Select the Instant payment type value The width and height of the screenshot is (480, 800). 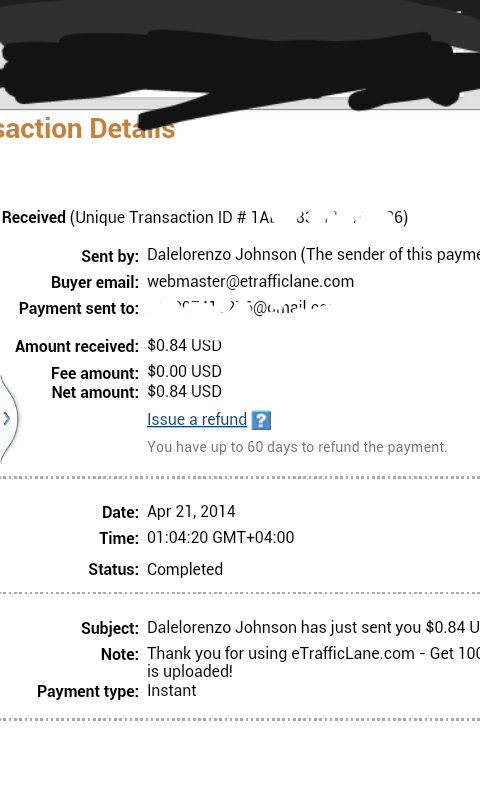tap(172, 691)
